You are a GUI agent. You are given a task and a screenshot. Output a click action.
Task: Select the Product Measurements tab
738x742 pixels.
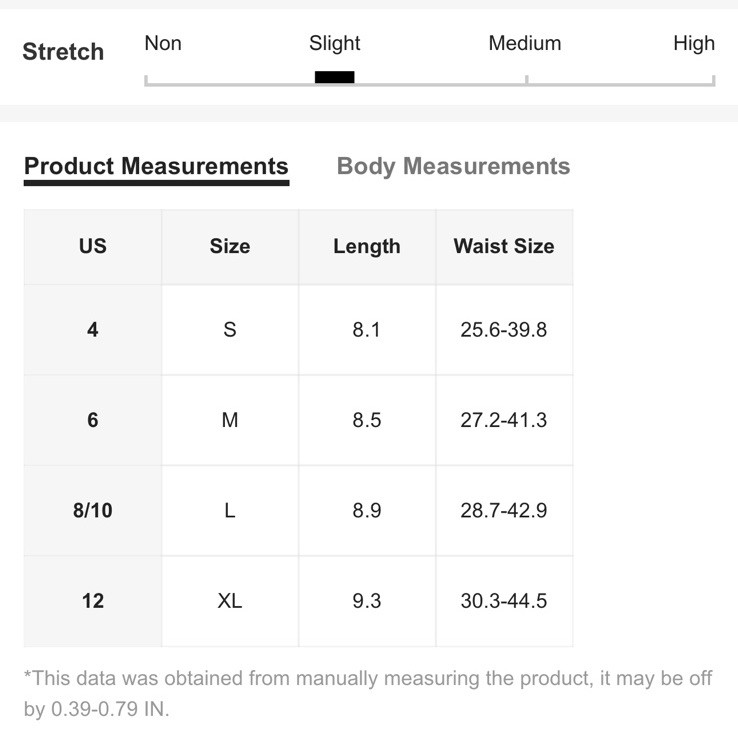pyautogui.click(x=156, y=167)
